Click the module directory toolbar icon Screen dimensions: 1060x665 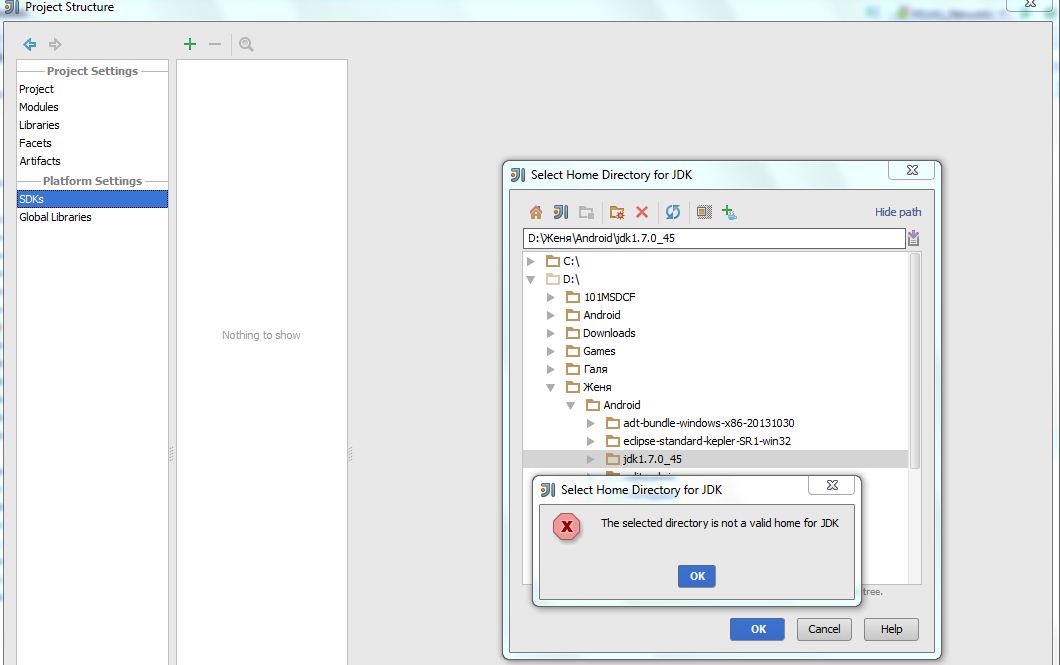click(x=586, y=212)
